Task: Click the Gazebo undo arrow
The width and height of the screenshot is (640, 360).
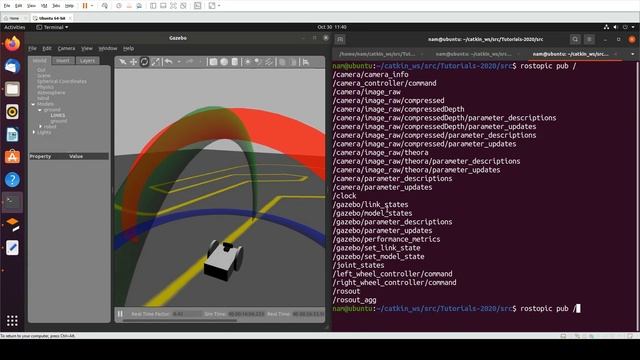Action: coord(168,62)
